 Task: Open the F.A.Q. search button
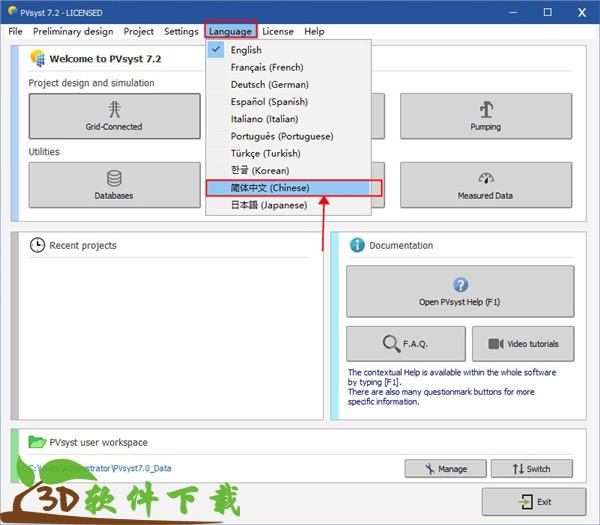click(x=406, y=344)
